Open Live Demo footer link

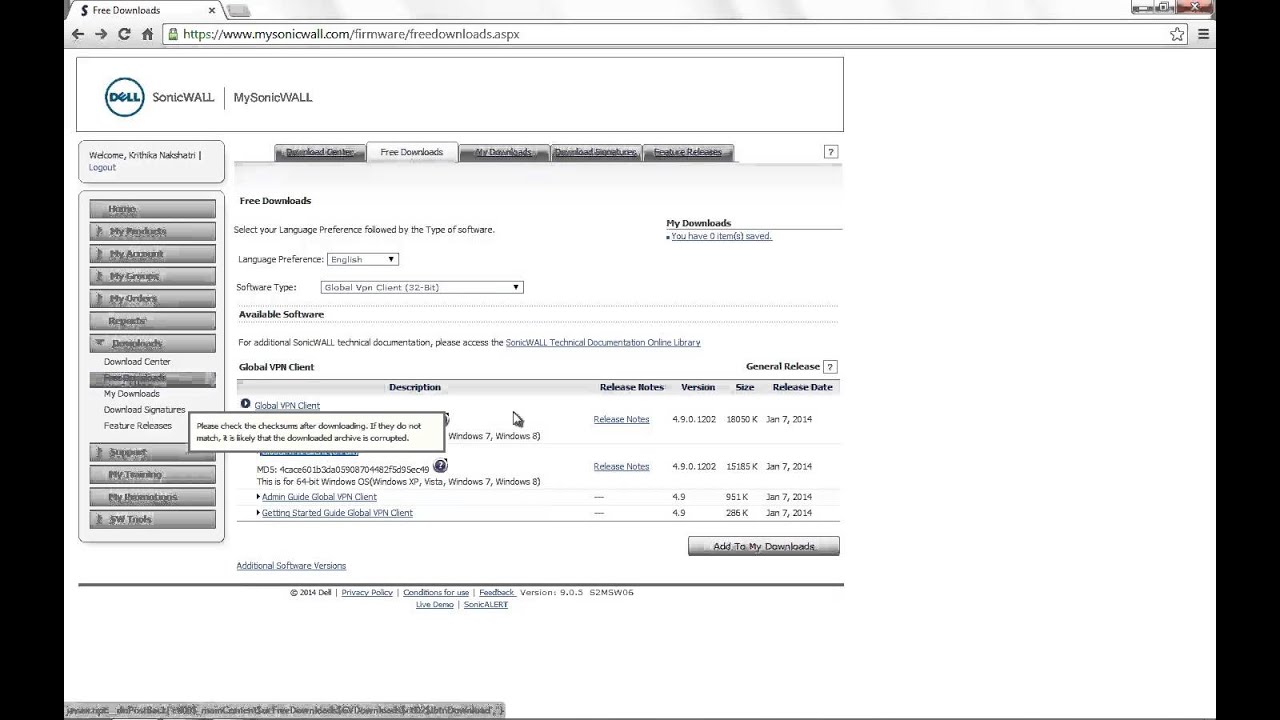pos(434,604)
